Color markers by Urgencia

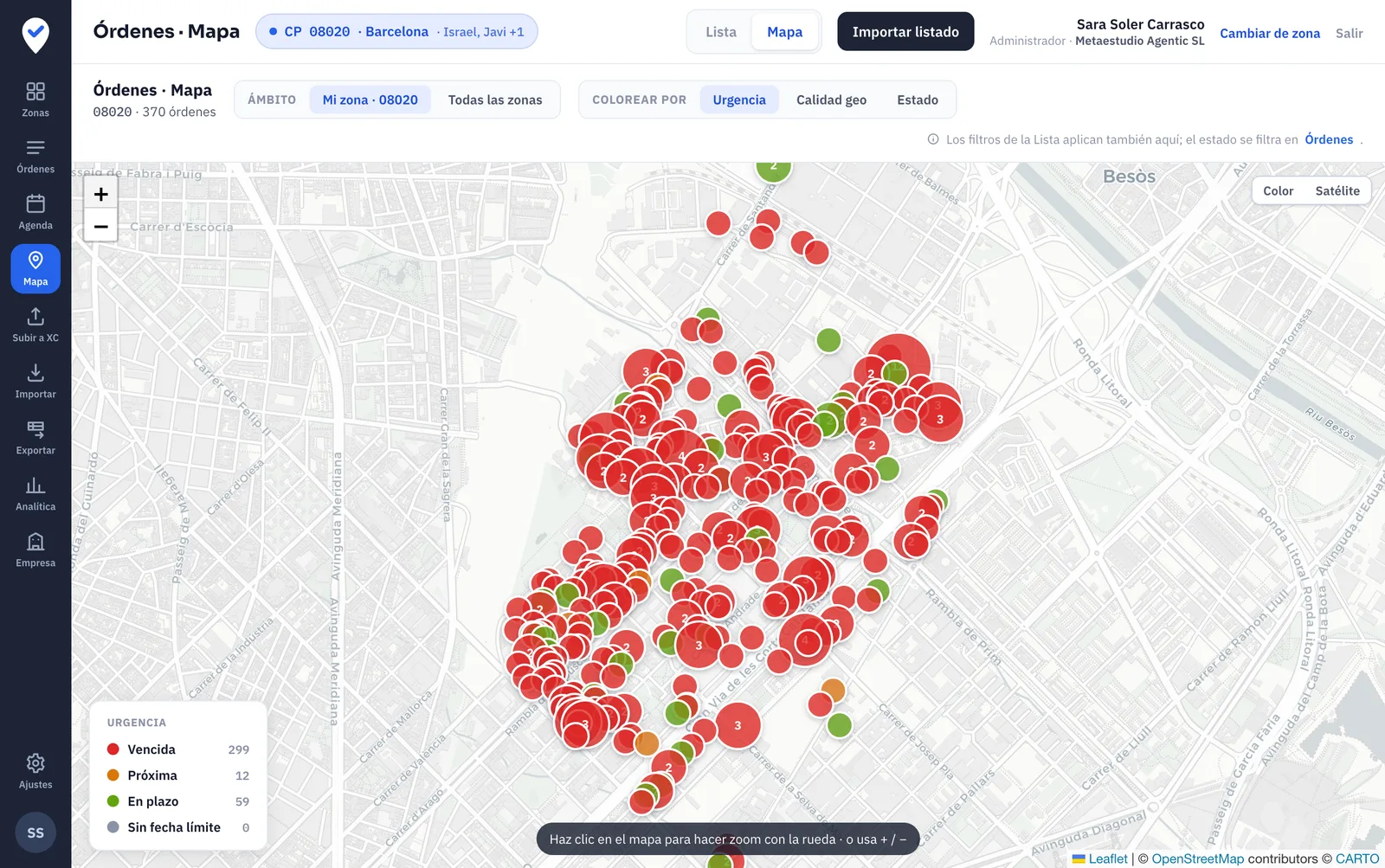(739, 100)
